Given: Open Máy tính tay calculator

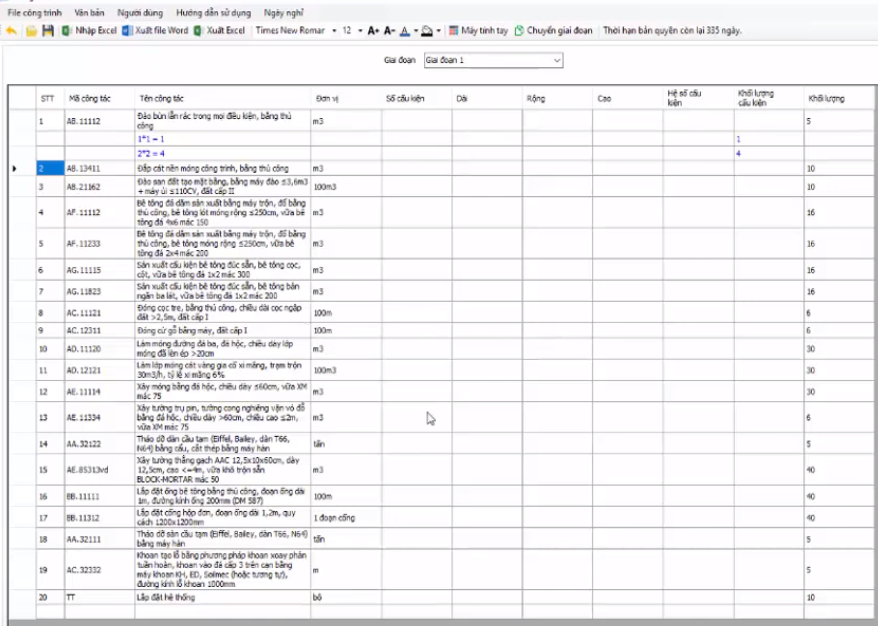Looking at the screenshot, I should point(477,31).
